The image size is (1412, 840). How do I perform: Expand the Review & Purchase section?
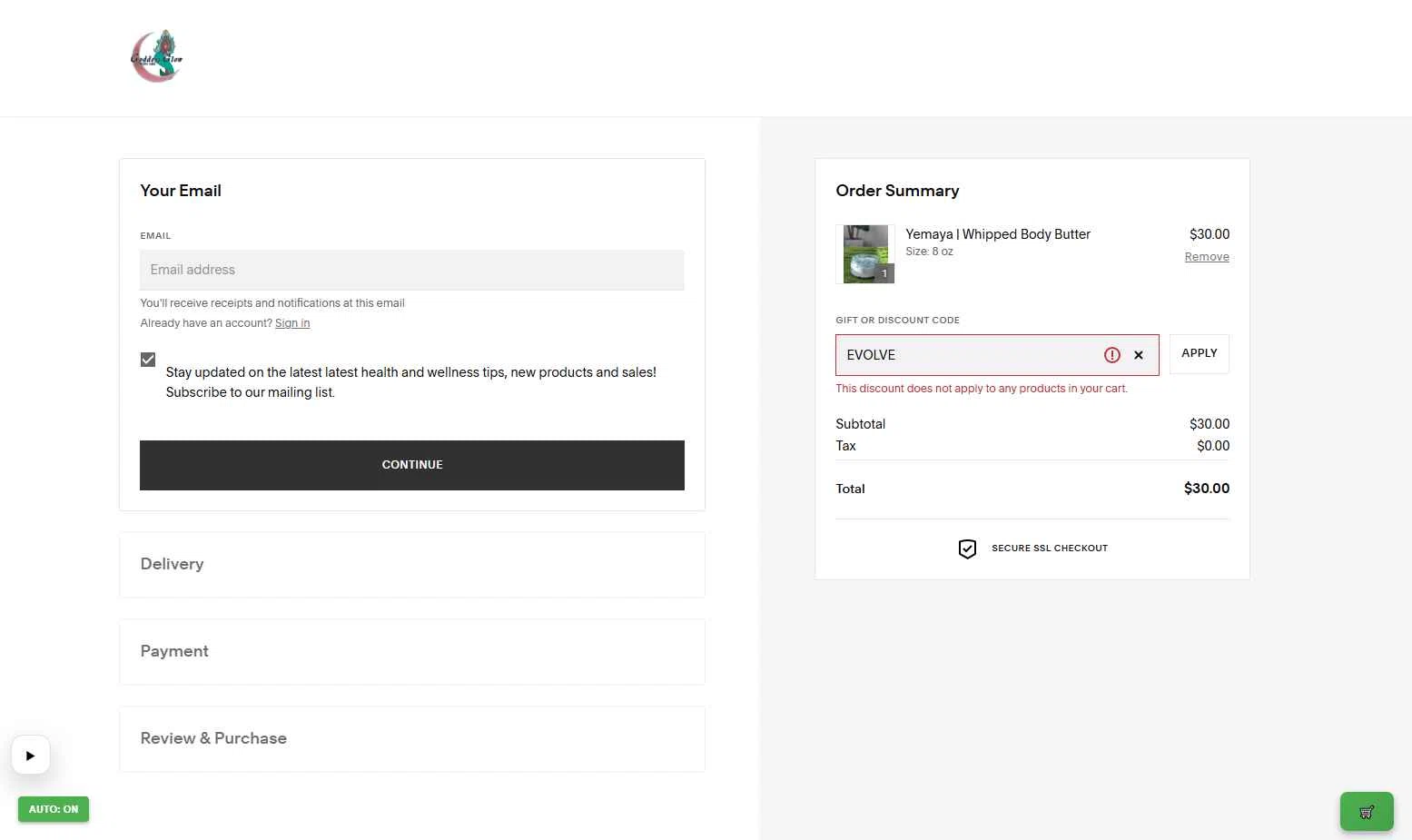(x=411, y=738)
